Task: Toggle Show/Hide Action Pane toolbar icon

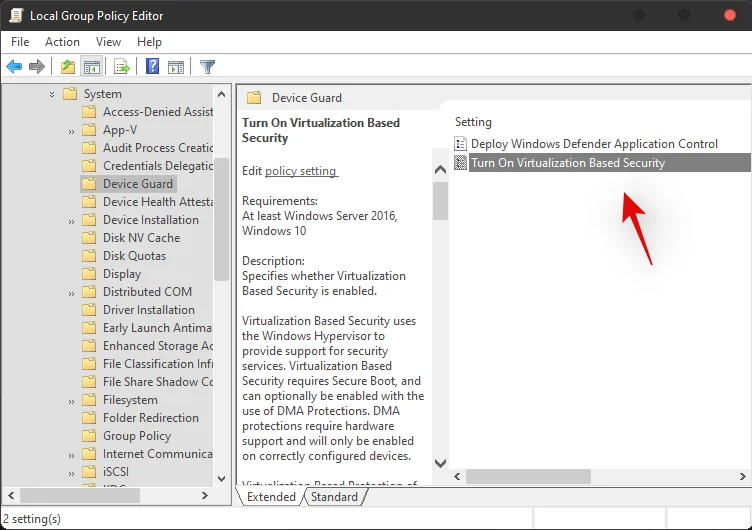Action: (176, 67)
